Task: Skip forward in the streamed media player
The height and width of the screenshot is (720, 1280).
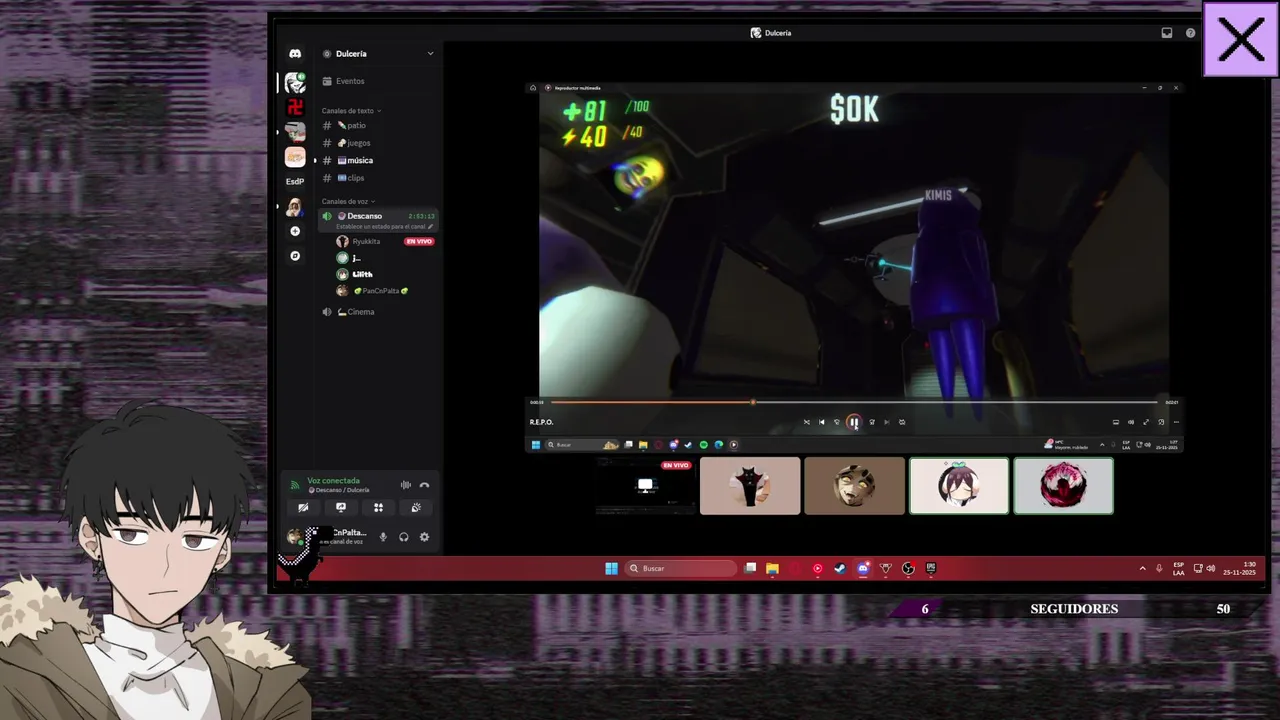Action: click(x=872, y=422)
